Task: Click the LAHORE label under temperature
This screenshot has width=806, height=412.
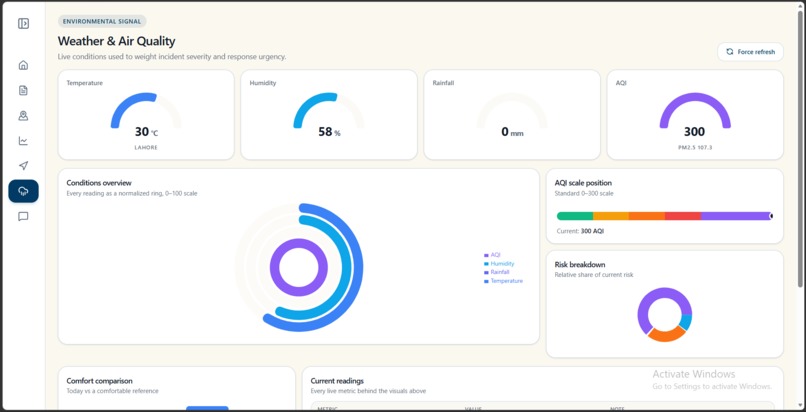Action: (x=146, y=147)
